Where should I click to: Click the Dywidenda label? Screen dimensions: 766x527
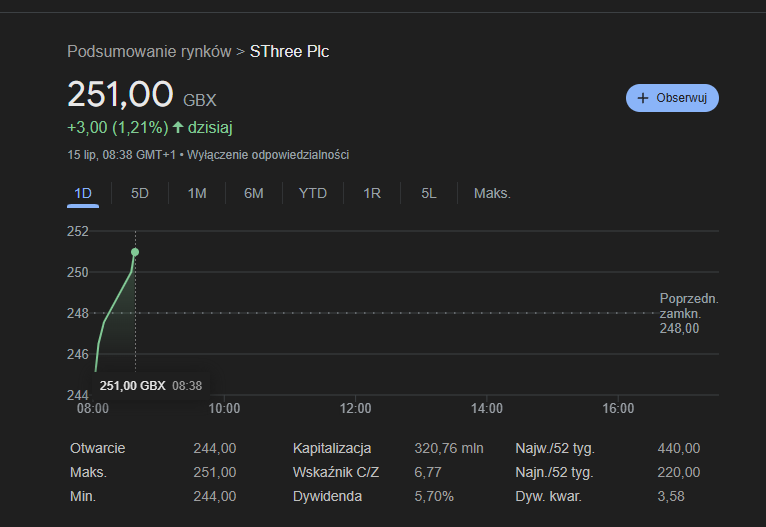point(327,496)
